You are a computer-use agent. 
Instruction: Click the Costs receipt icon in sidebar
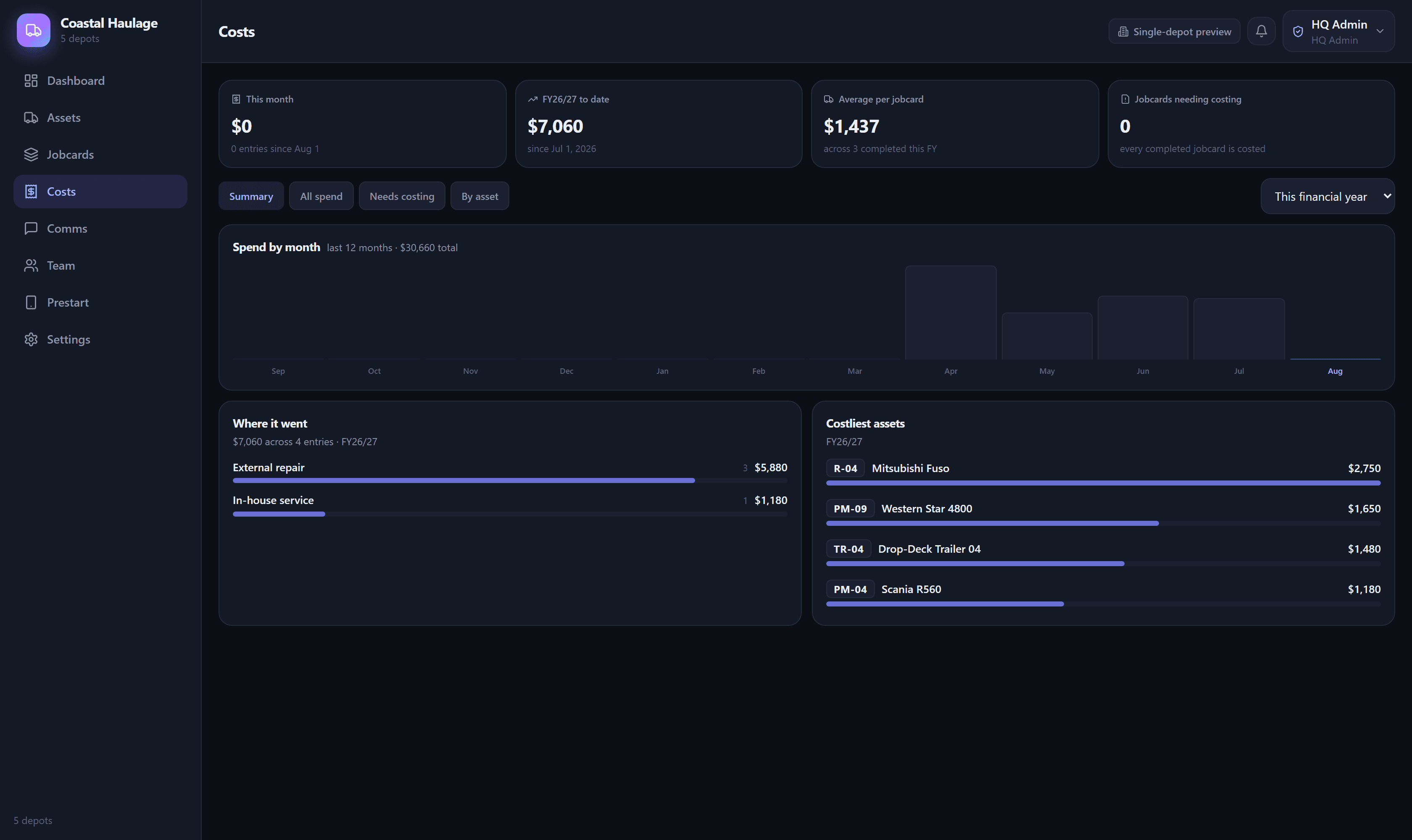tap(31, 192)
